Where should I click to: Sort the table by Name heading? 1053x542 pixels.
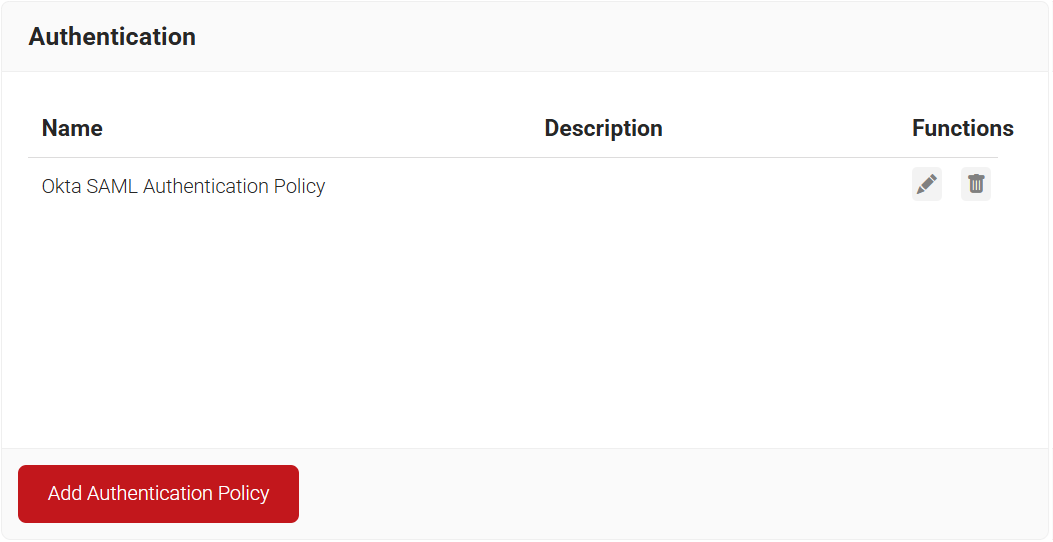coord(72,128)
